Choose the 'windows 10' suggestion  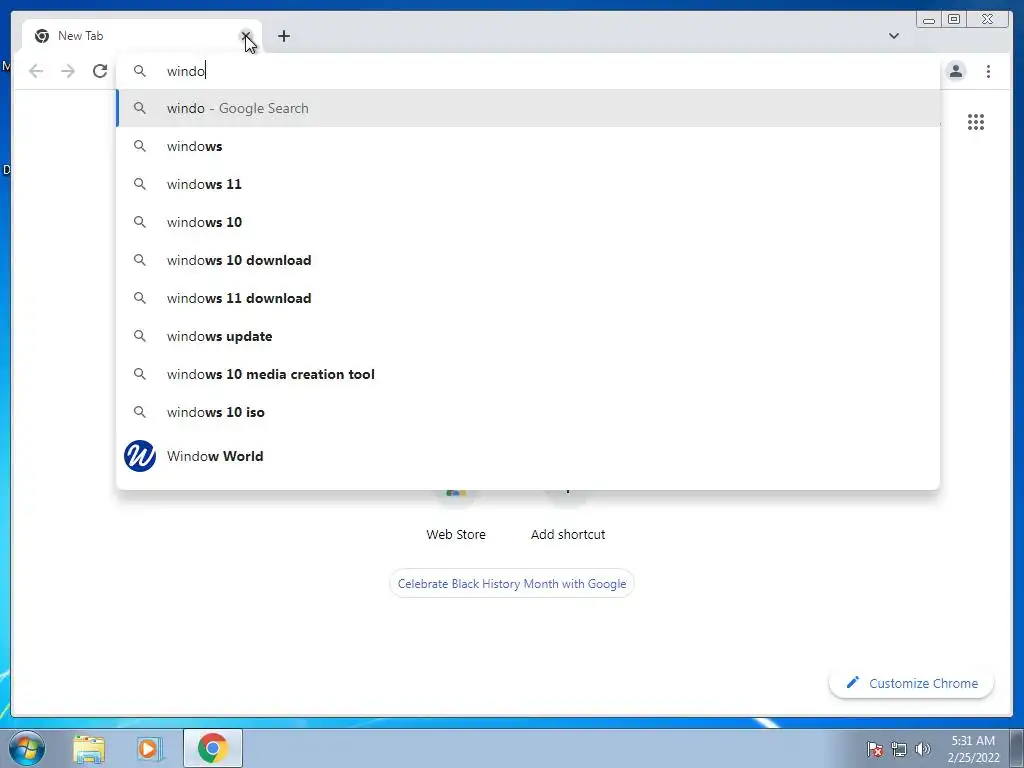point(528,222)
